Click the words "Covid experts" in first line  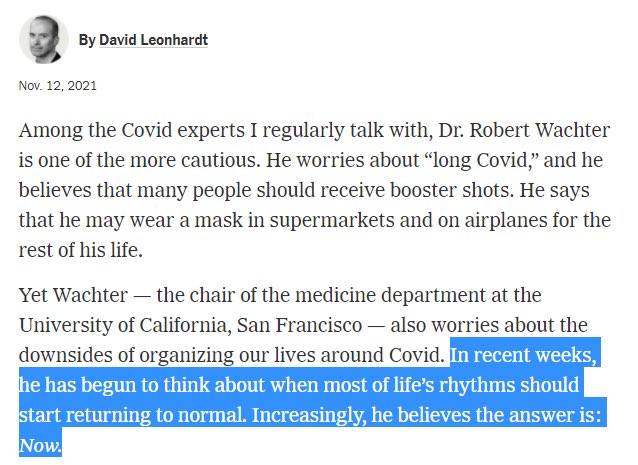[x=183, y=131]
